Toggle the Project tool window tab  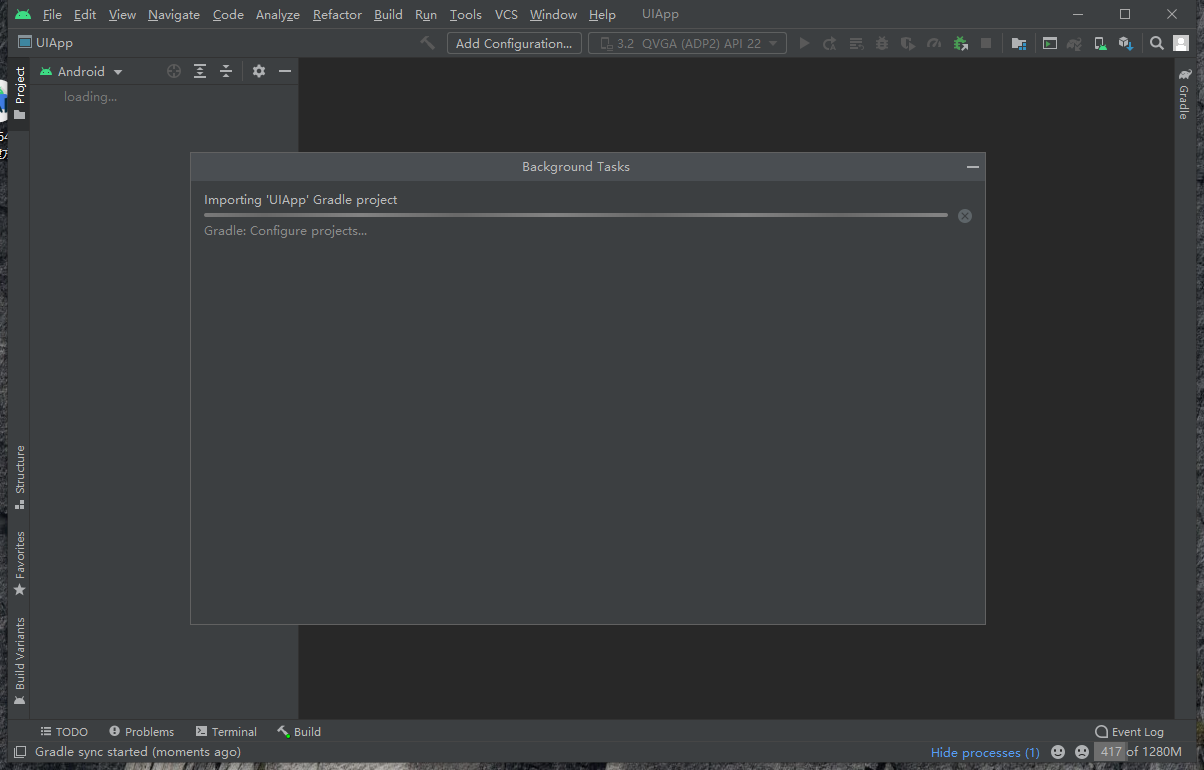tap(19, 93)
